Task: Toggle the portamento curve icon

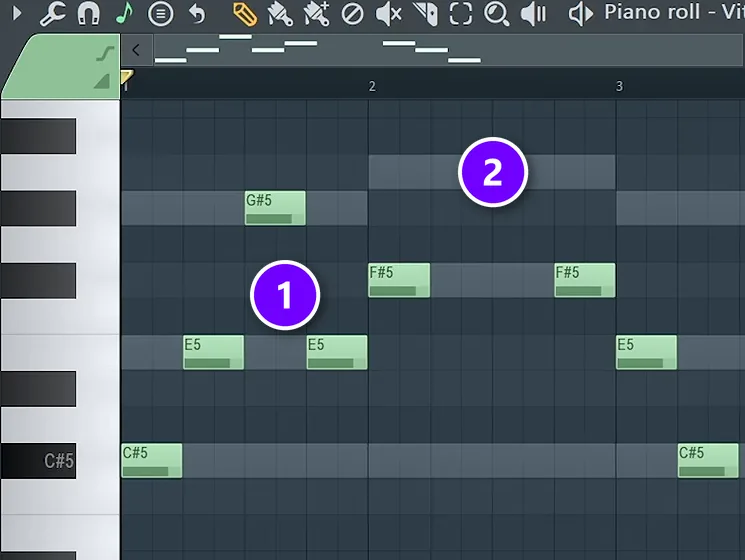Action: coord(105,54)
